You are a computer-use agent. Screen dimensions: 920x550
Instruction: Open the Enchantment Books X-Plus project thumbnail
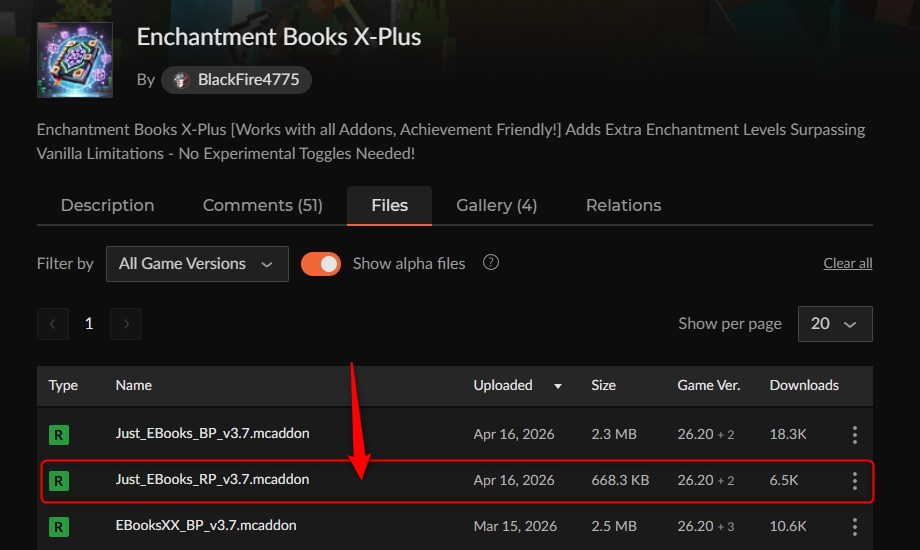(x=75, y=60)
